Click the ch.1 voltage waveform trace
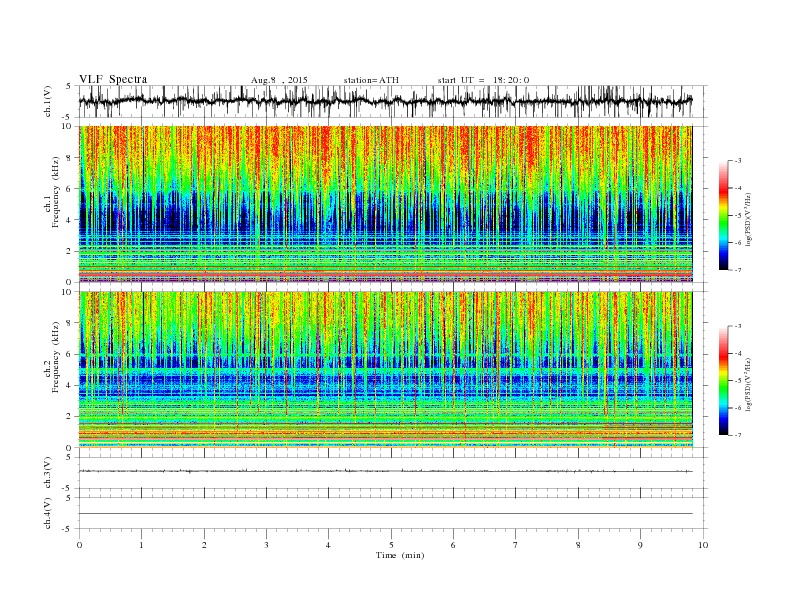Viewport: 792px width, 612px height. tap(385, 101)
